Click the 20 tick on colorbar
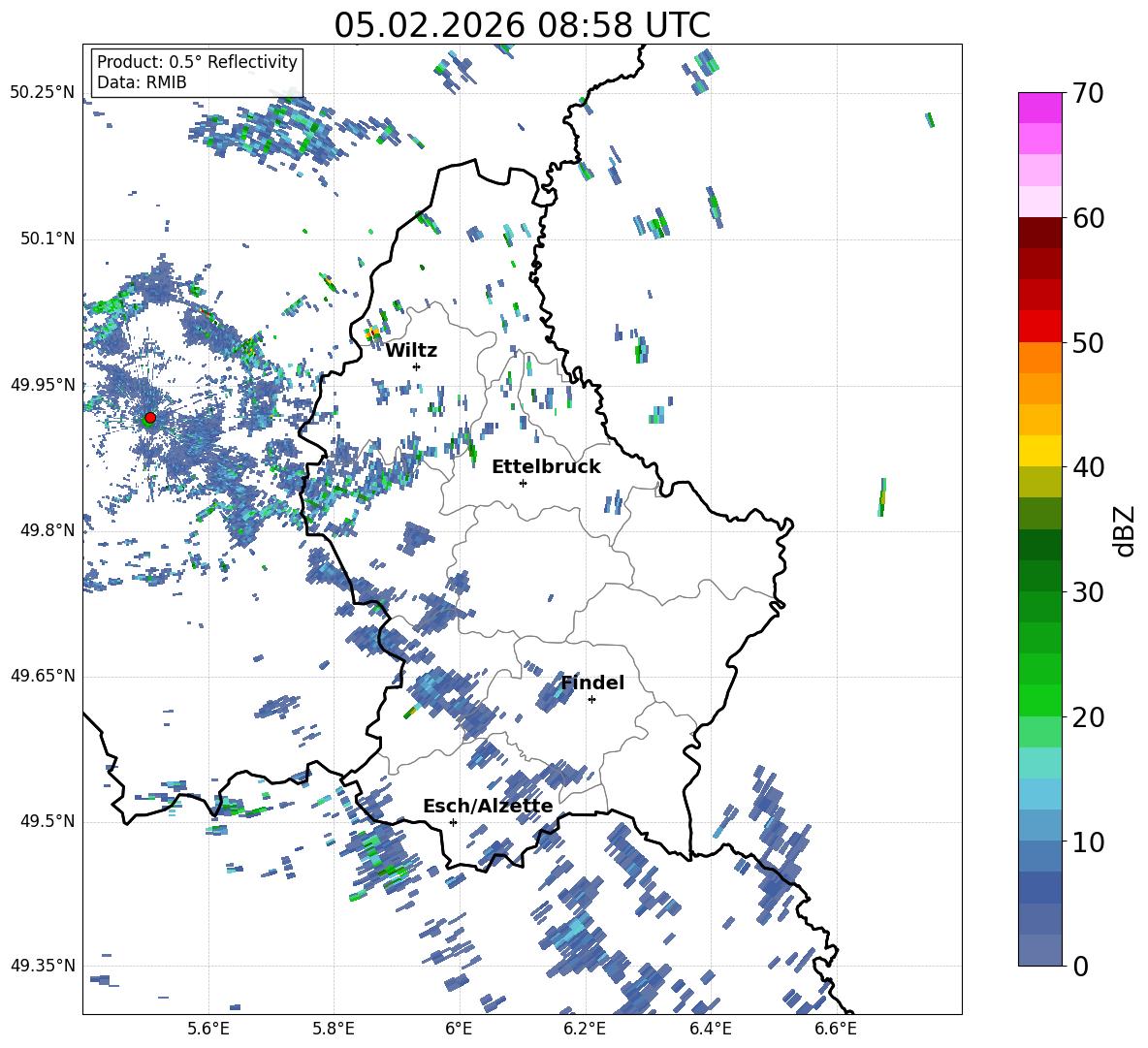The width and height of the screenshot is (1148, 1048). pyautogui.click(x=1087, y=716)
